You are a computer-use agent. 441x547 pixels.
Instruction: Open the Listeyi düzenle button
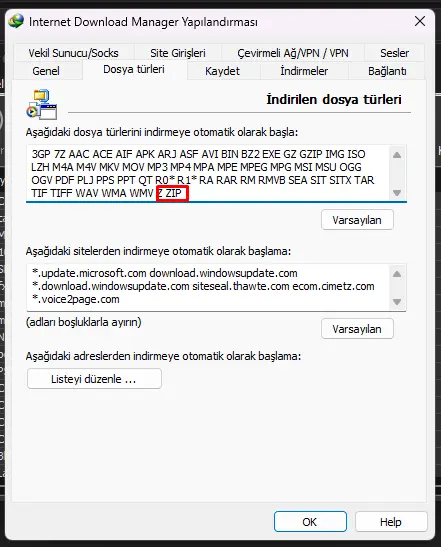pos(94,379)
